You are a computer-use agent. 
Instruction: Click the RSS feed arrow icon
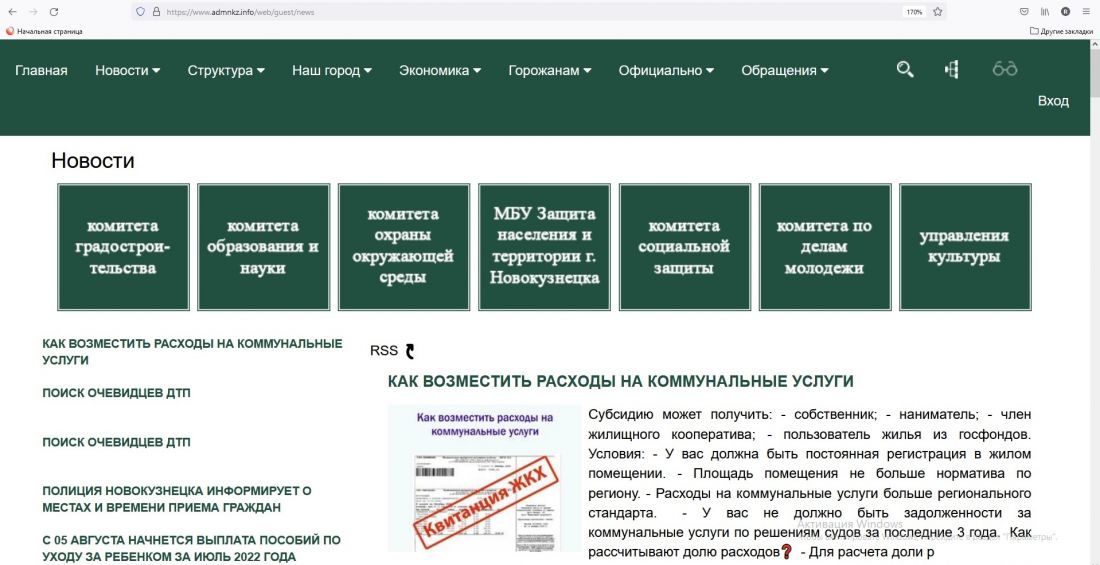[409, 351]
